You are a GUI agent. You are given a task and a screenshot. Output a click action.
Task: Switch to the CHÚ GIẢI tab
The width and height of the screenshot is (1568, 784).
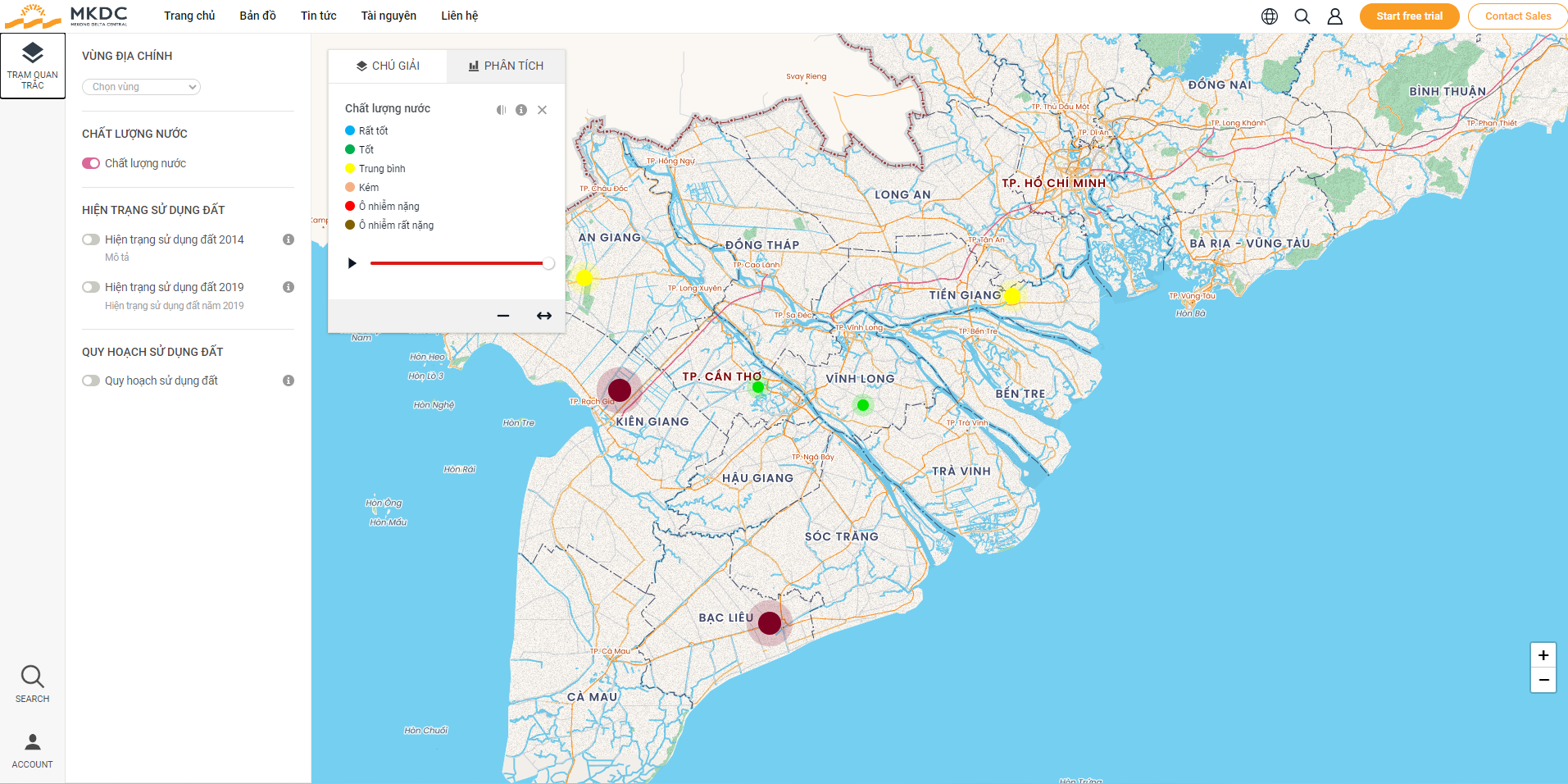pos(388,66)
